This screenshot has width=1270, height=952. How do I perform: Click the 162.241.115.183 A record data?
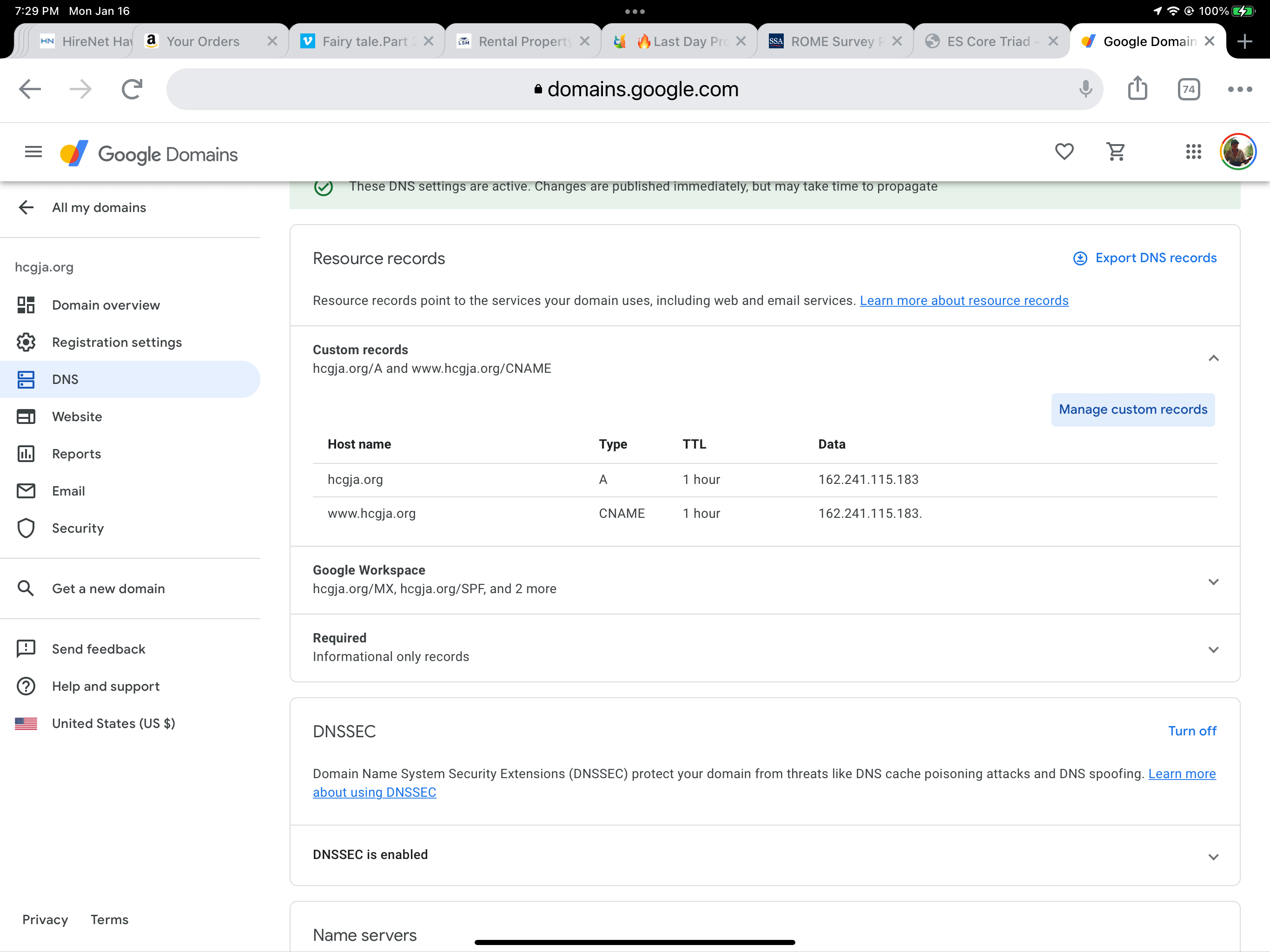[x=868, y=479]
